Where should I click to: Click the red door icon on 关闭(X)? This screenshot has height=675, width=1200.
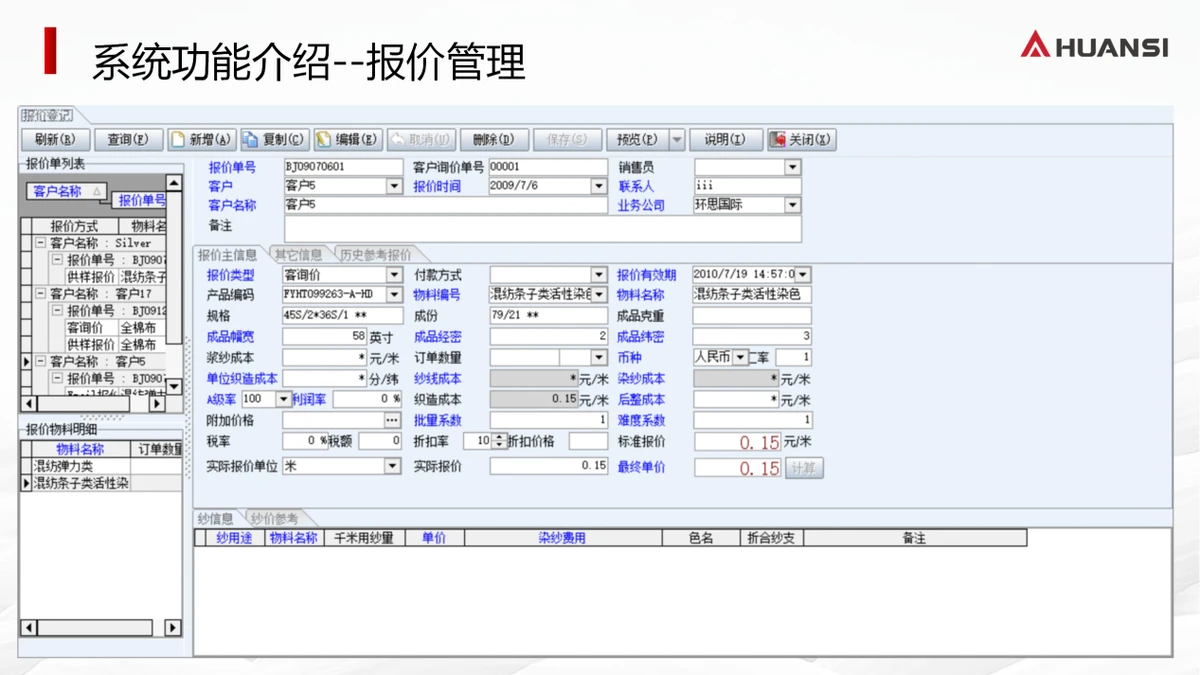[777, 140]
